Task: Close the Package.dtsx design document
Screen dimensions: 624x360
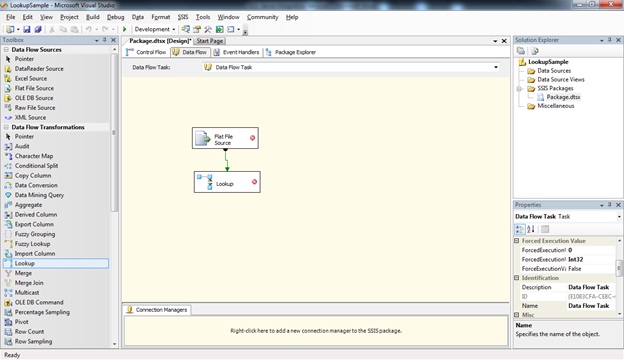Action: click(504, 41)
